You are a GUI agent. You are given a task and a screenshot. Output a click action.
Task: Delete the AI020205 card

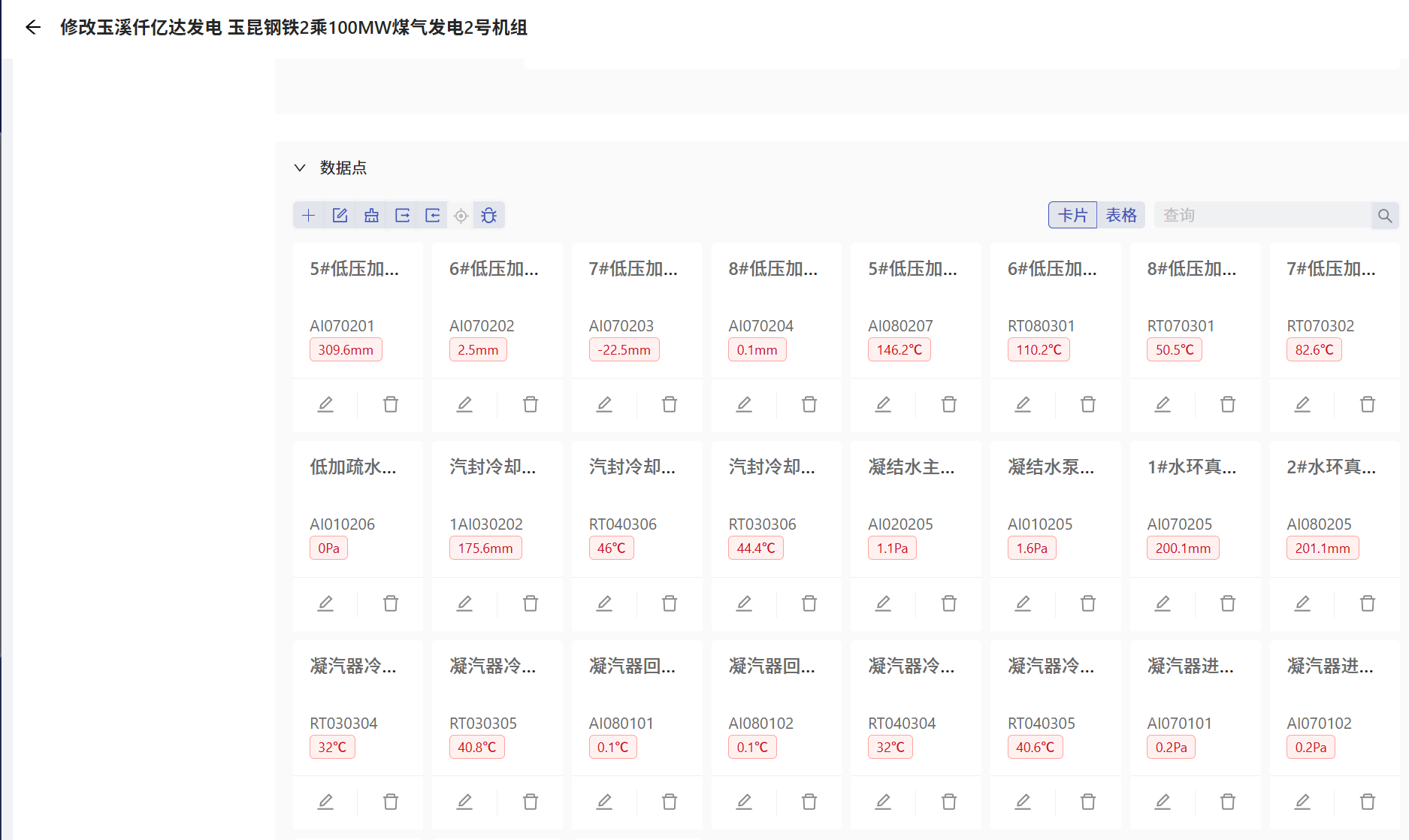click(x=949, y=603)
